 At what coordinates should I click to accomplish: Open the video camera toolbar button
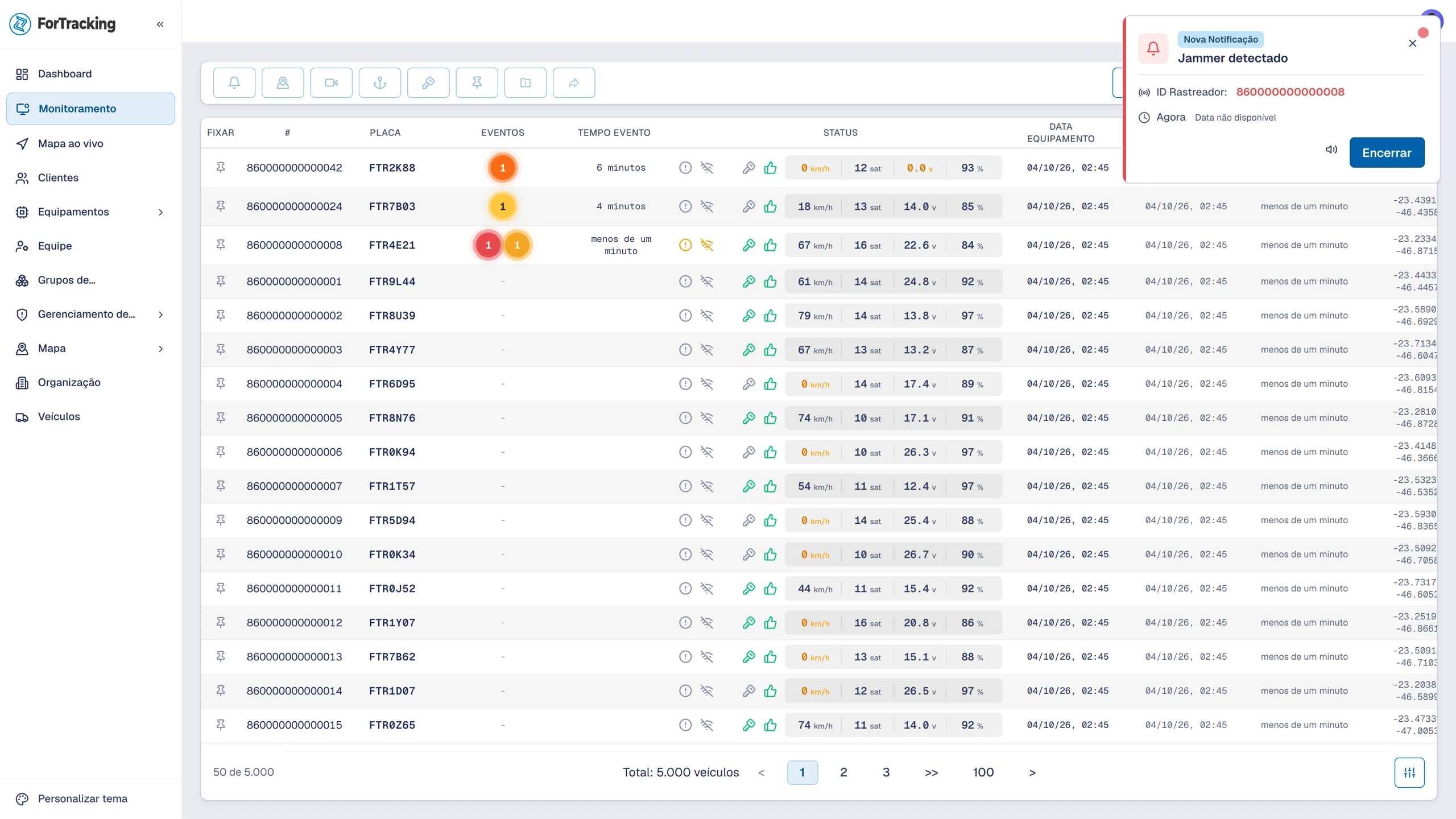click(331, 83)
